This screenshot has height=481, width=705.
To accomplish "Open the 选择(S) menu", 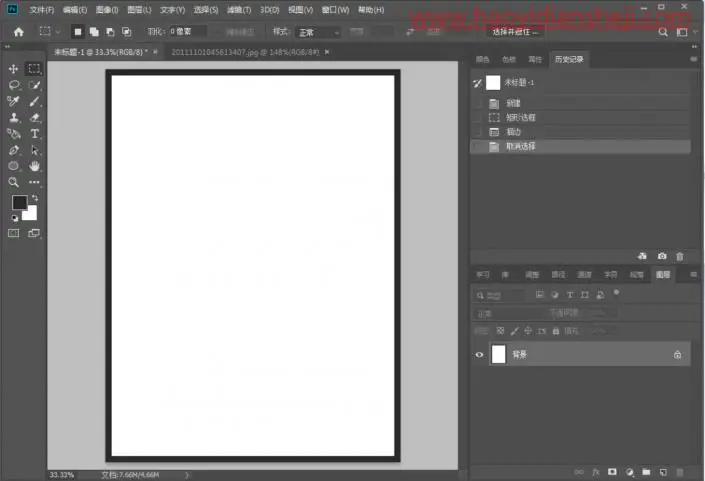I will tap(205, 9).
